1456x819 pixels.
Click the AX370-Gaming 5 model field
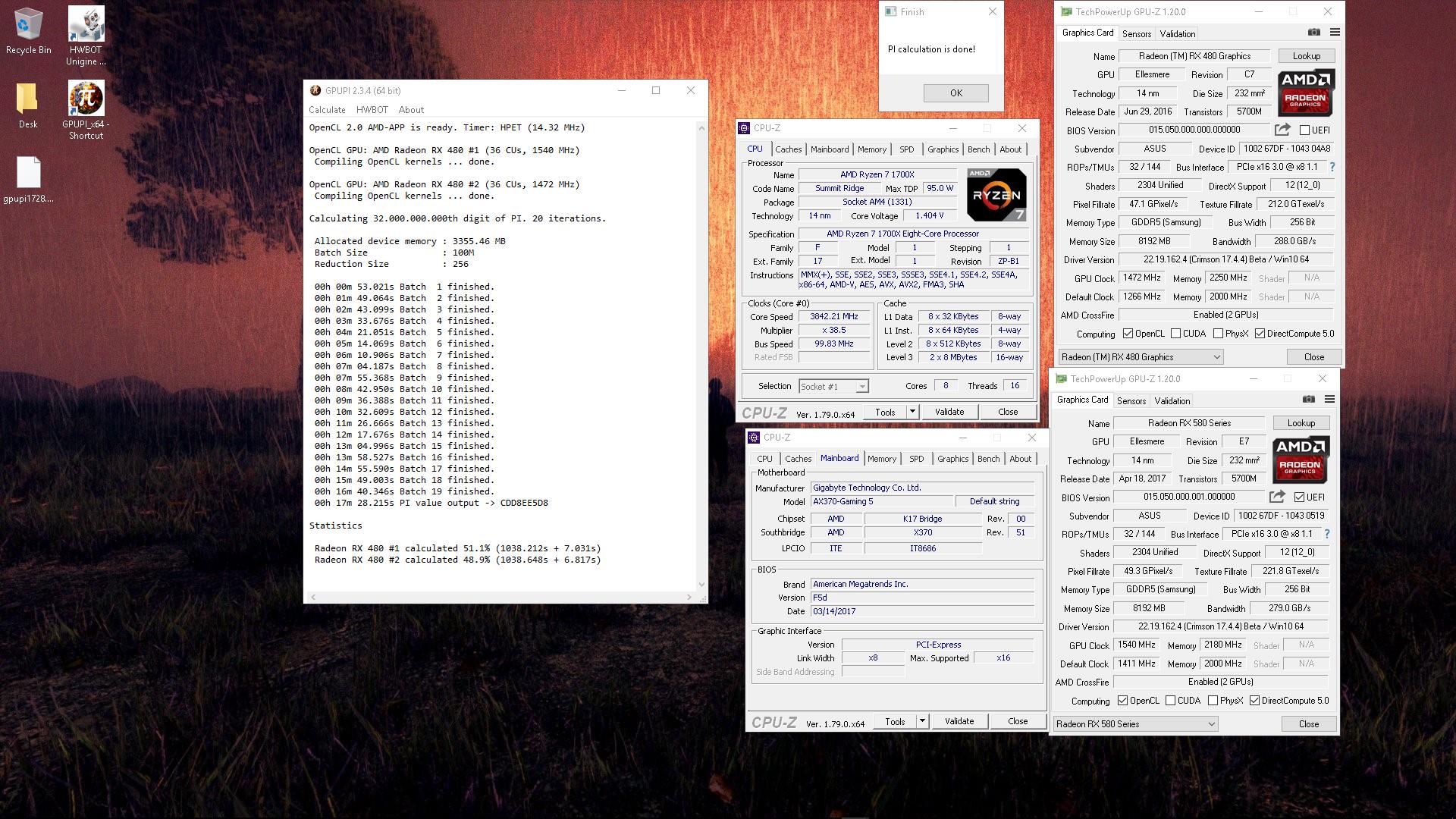click(881, 501)
